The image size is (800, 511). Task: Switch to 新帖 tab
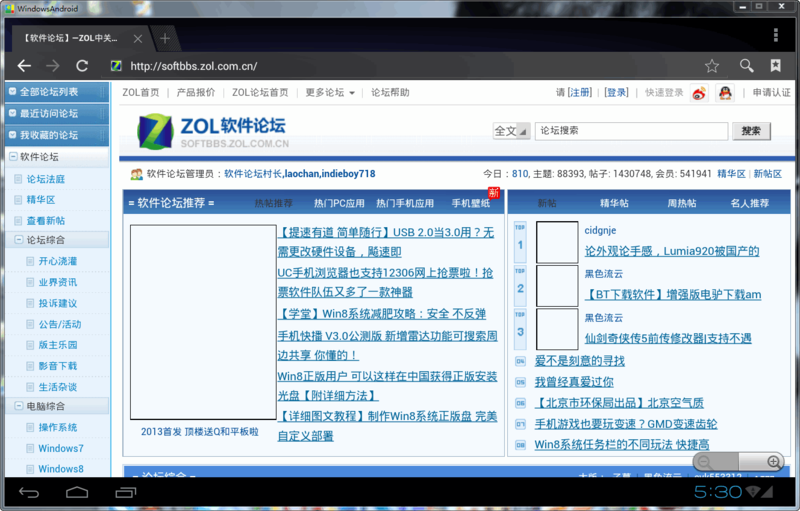coord(547,203)
